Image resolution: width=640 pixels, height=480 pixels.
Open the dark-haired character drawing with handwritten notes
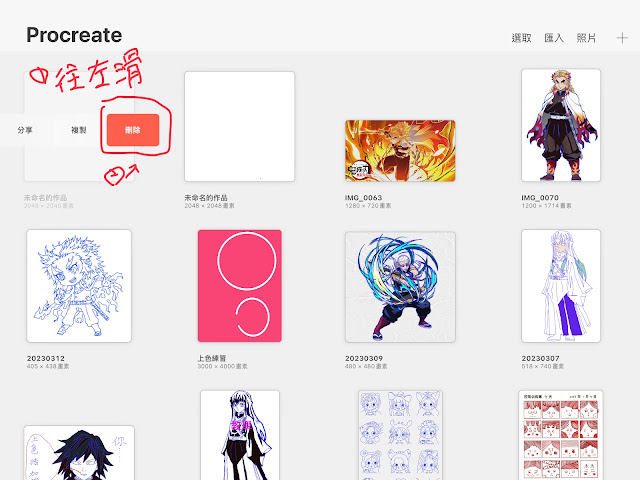point(79,453)
